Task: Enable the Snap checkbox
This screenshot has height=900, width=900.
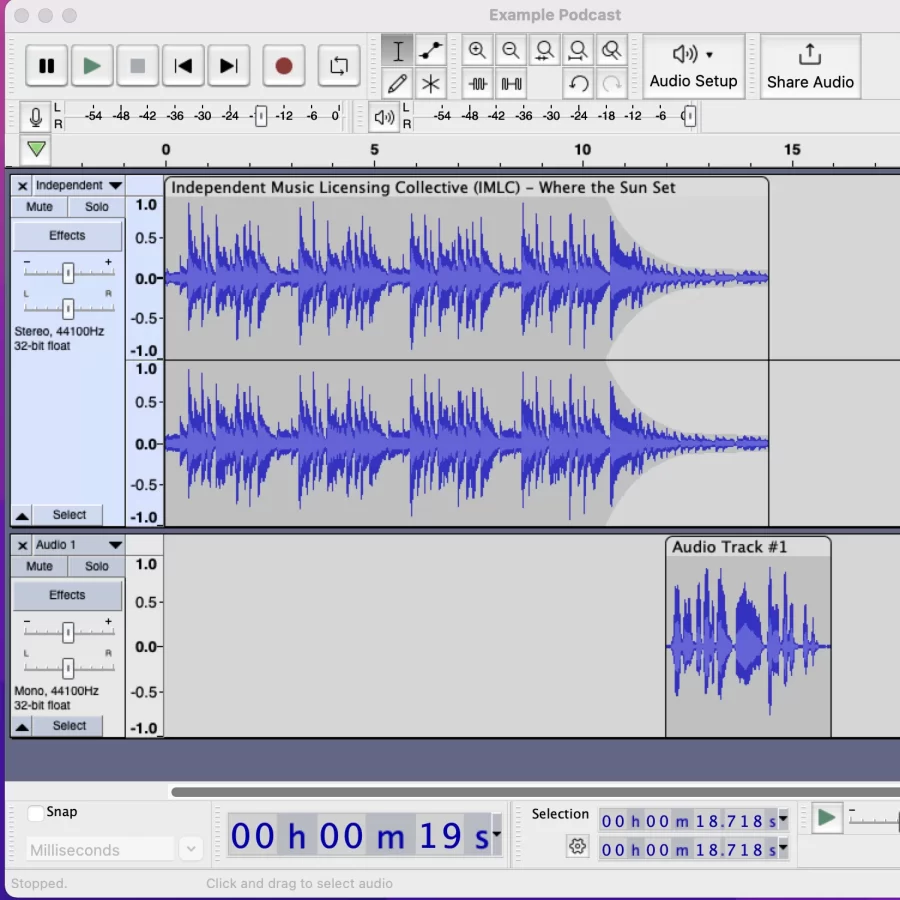Action: point(36,813)
